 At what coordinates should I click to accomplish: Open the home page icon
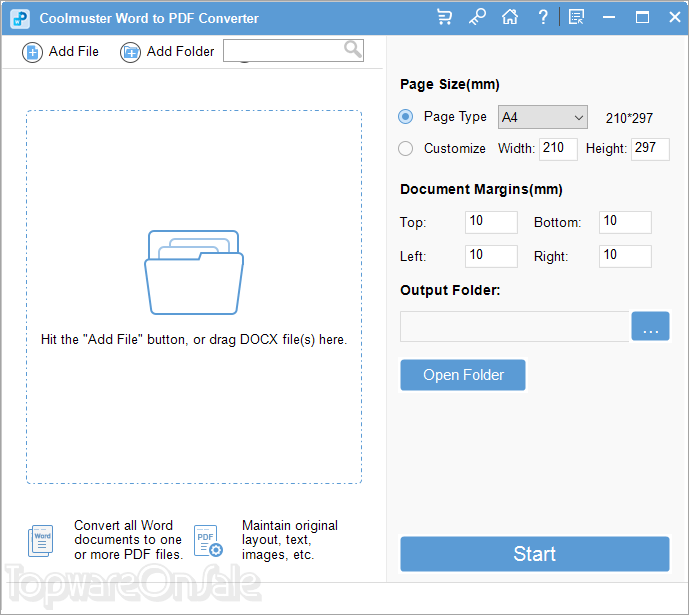tap(510, 18)
